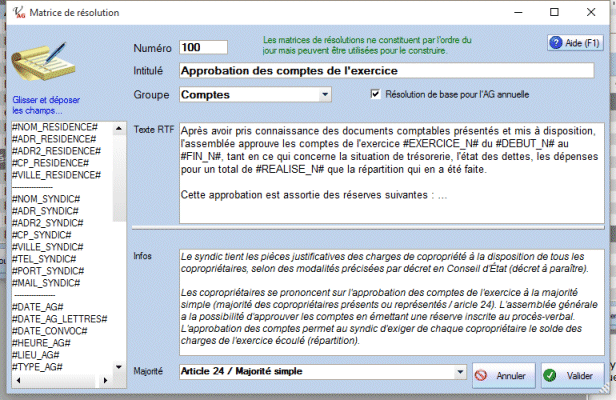Click the app logo in title bar
The image size is (616, 400).
[x=18, y=13]
